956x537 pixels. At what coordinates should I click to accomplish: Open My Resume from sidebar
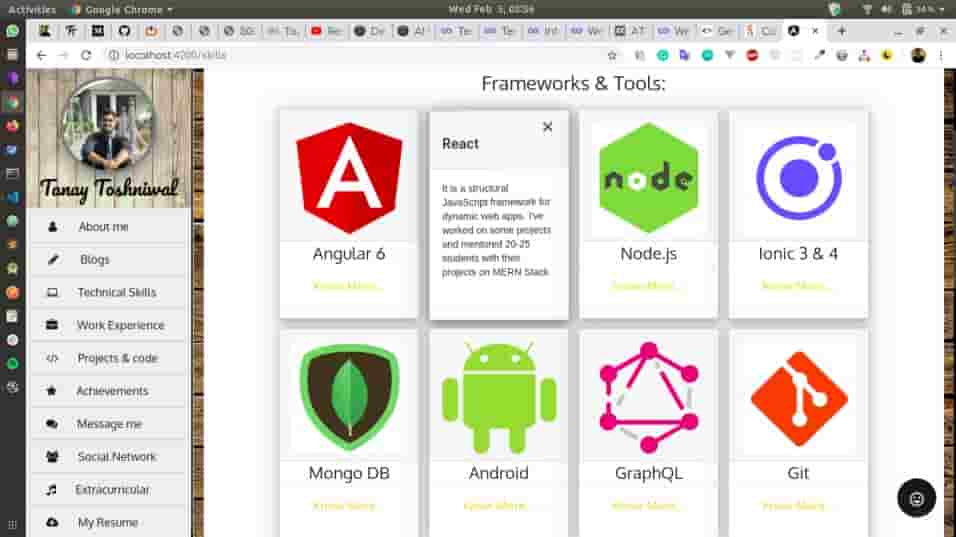(x=109, y=522)
